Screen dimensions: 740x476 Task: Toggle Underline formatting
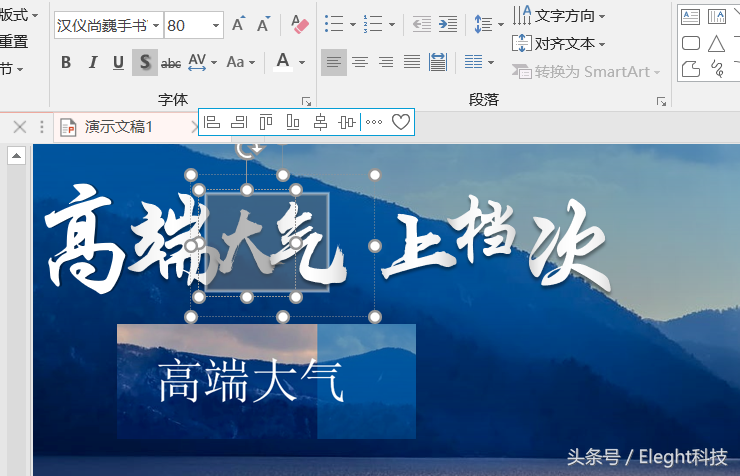pos(118,62)
